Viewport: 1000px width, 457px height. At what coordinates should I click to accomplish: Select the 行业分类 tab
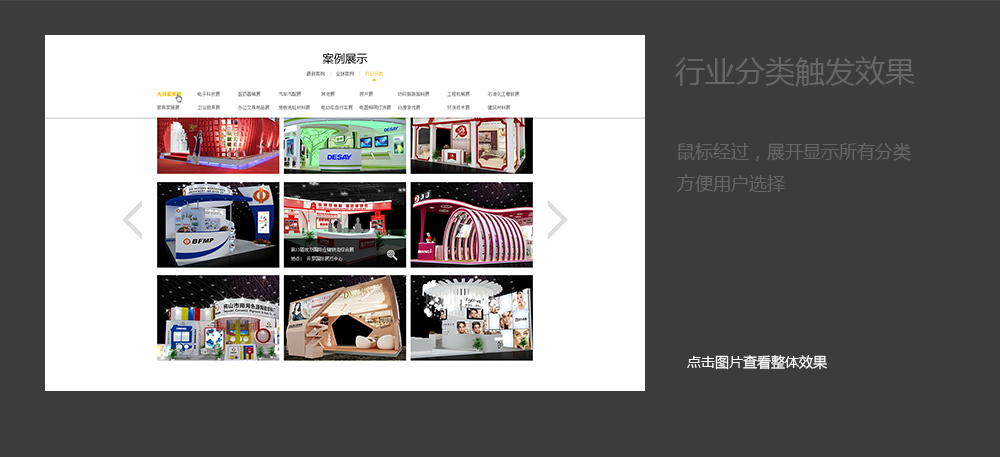click(x=374, y=74)
